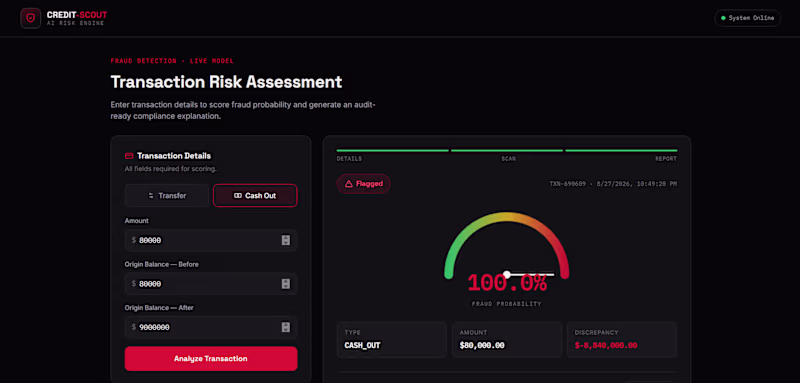Click the FRAUD DETECTION · LIVE MODEL label
Viewport: 800px width, 383px height.
172,61
